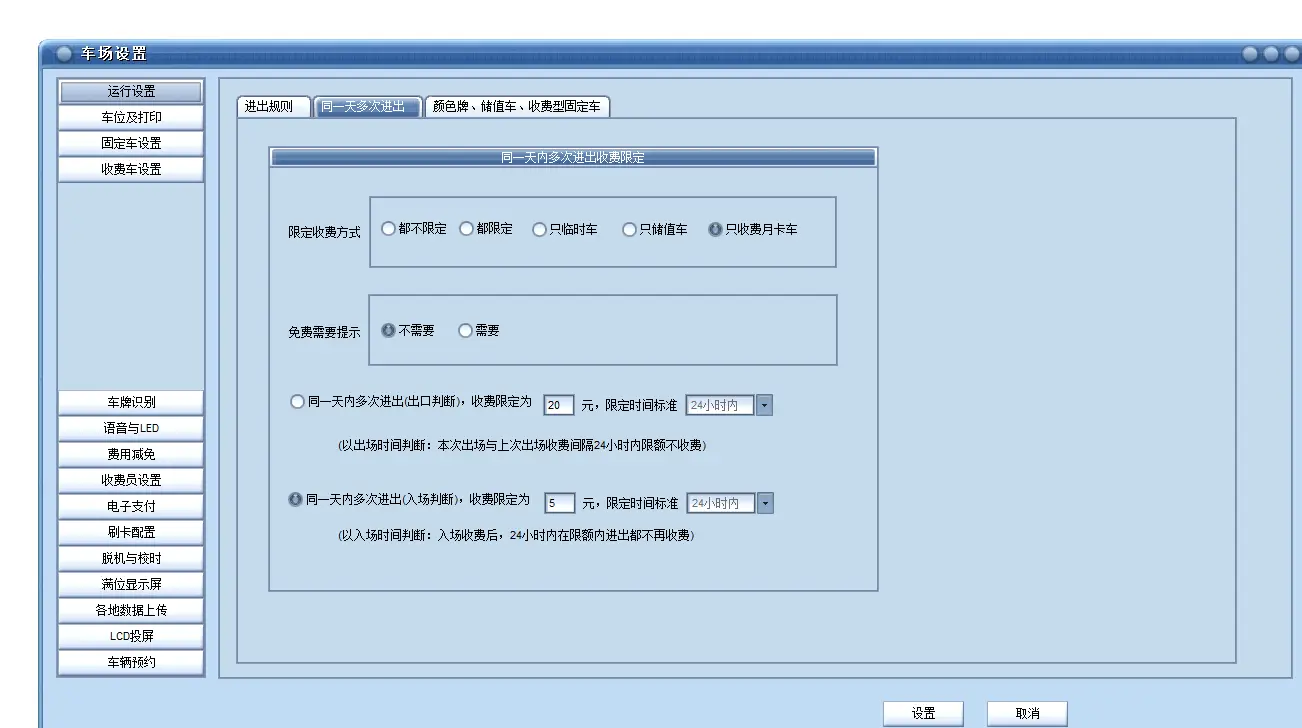Open the entry-rule 24小时内 time dropdown
1302x728 pixels.
764,502
